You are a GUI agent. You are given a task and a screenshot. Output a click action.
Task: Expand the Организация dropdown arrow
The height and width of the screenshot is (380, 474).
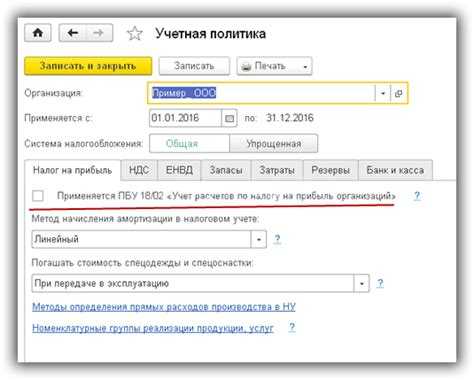tap(383, 93)
